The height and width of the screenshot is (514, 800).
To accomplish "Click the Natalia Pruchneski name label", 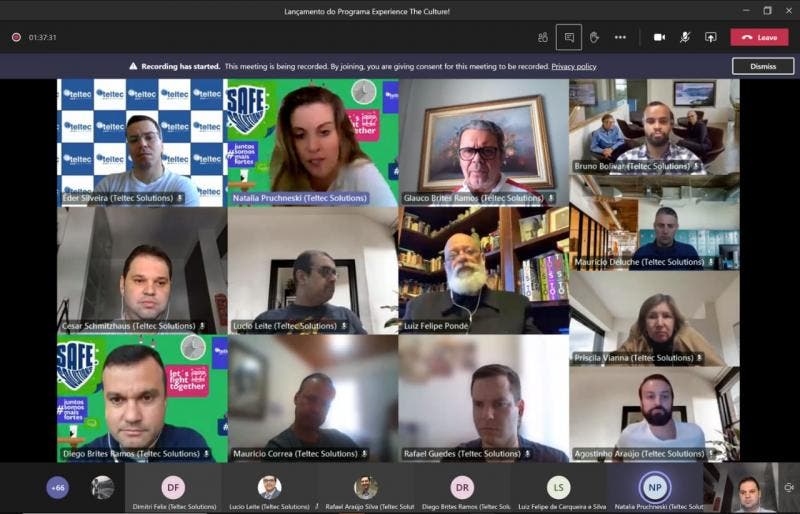I will point(299,198).
